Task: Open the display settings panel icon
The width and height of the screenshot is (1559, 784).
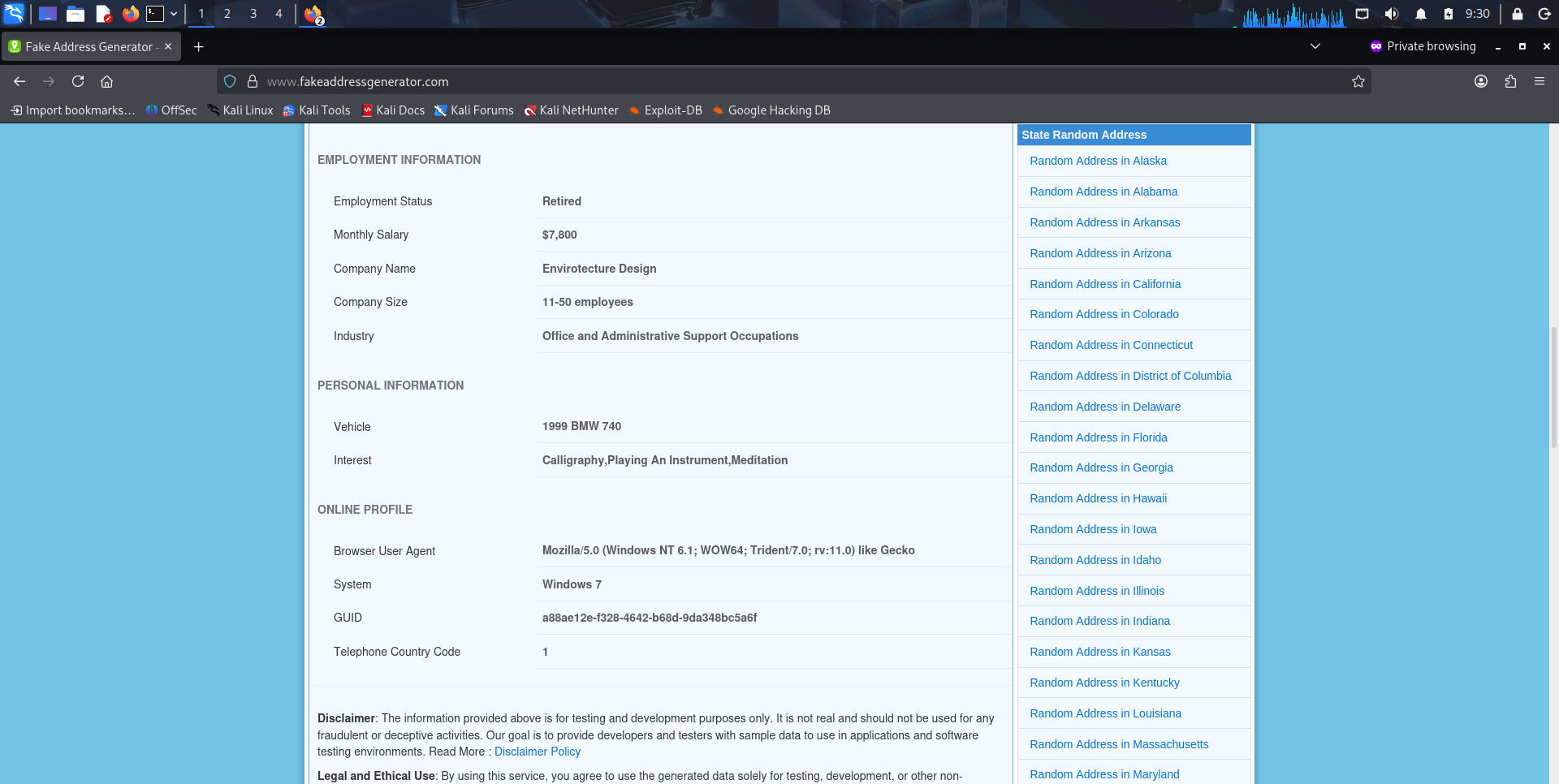Action: [x=1363, y=14]
